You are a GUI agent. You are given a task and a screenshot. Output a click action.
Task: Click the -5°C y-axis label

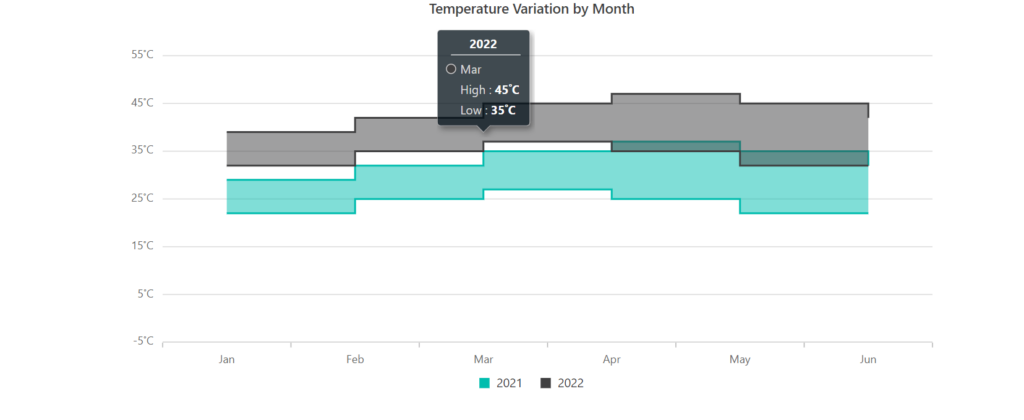tap(142, 341)
